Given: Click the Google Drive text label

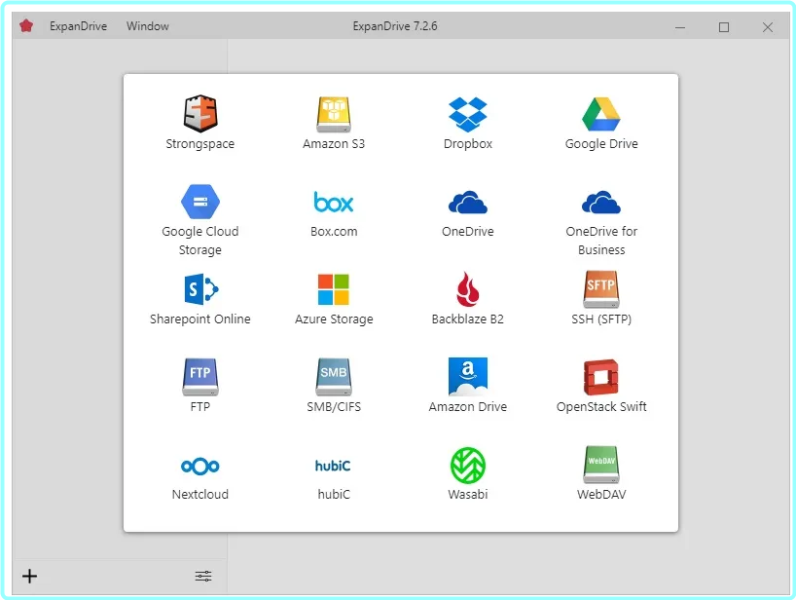Looking at the screenshot, I should [601, 144].
